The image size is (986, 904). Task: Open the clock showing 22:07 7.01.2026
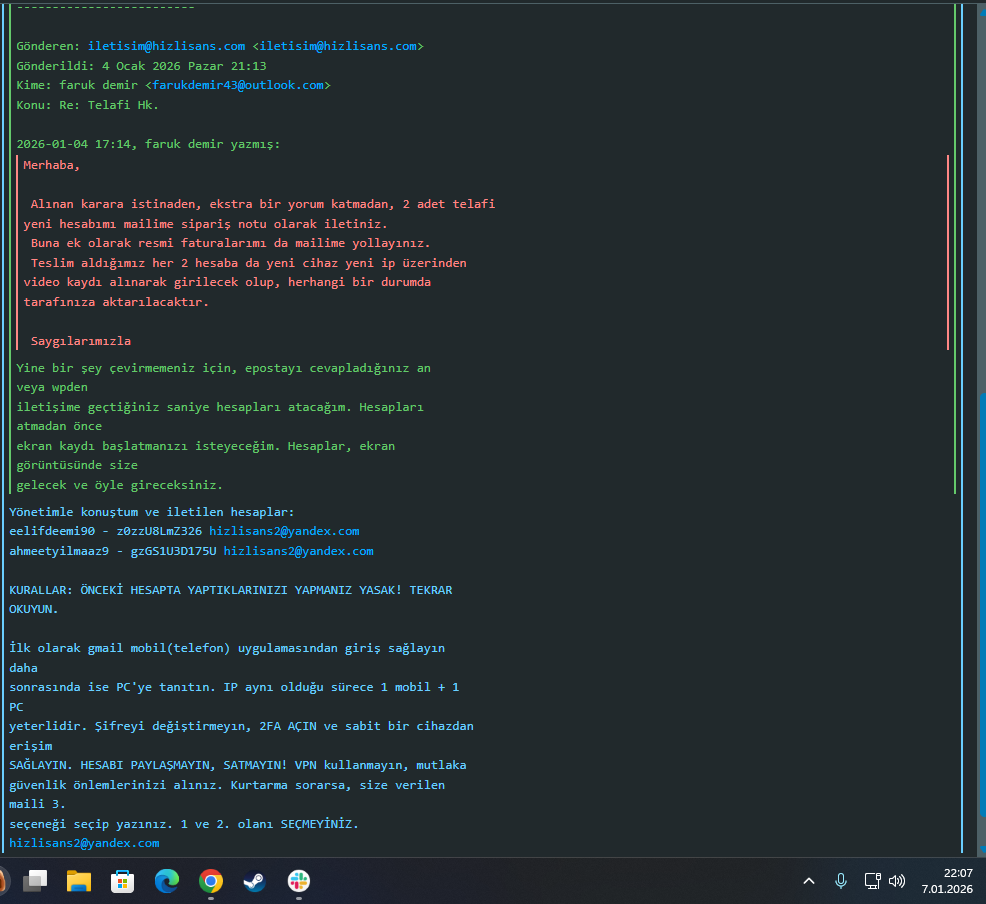pos(947,881)
